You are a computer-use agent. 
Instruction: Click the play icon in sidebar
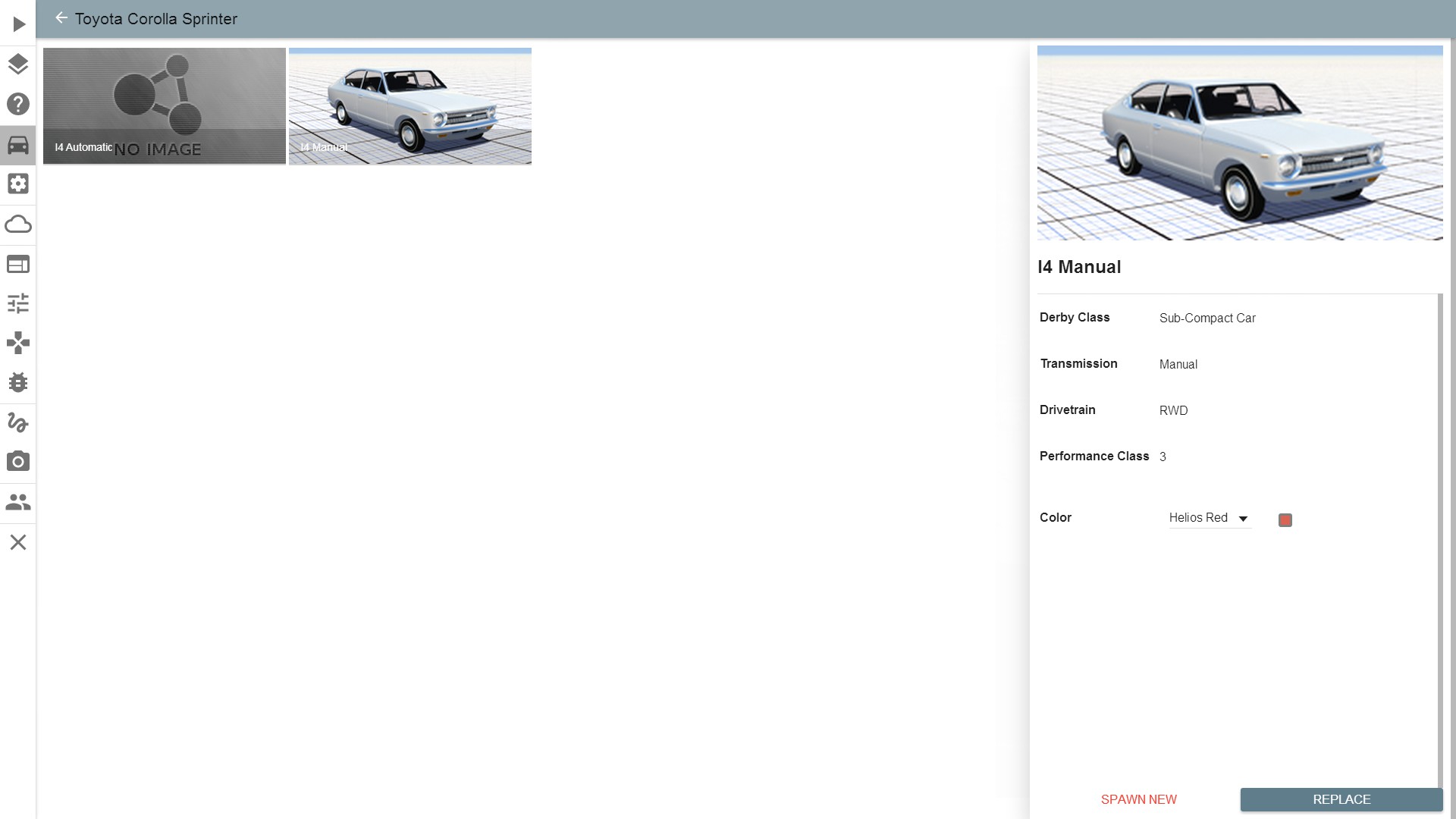tap(18, 24)
